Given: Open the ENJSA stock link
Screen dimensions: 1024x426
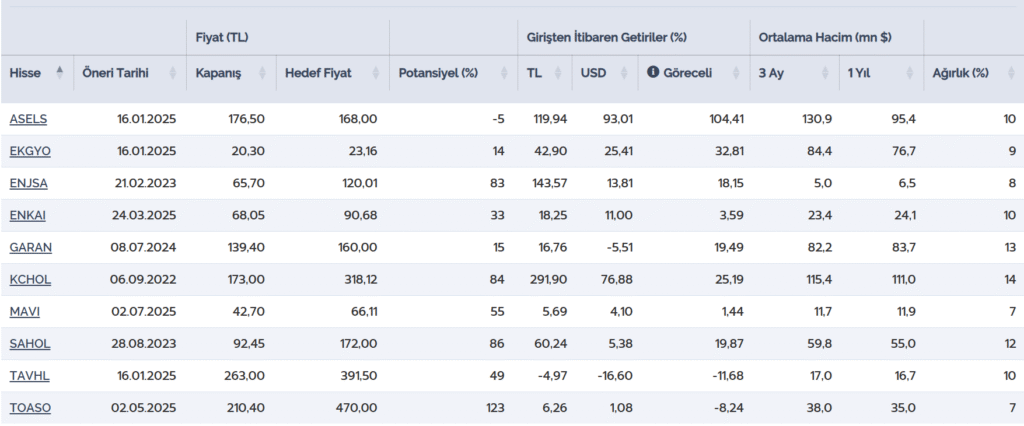Looking at the screenshot, I should (x=29, y=184).
